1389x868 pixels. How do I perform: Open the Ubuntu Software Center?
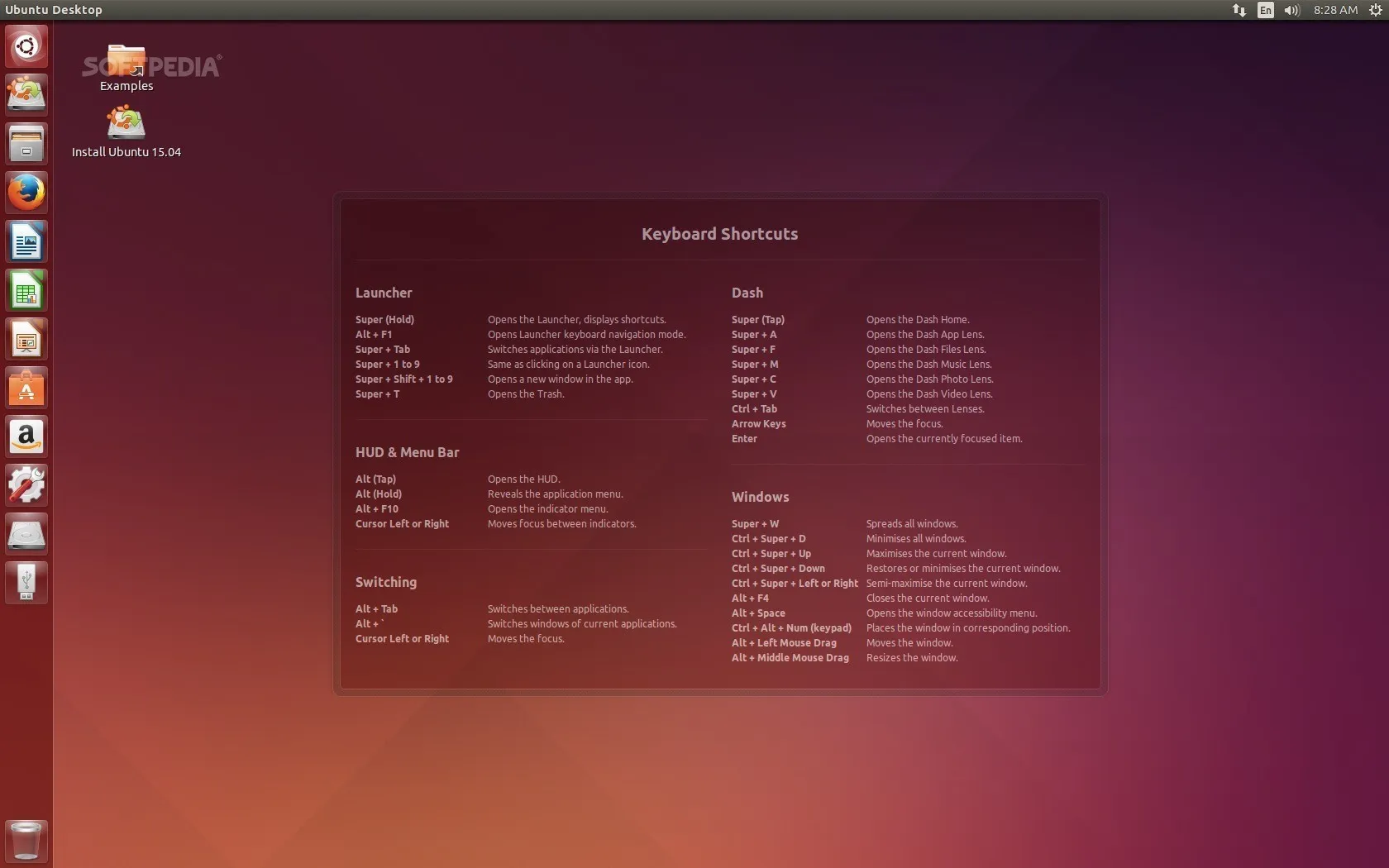pos(26,388)
